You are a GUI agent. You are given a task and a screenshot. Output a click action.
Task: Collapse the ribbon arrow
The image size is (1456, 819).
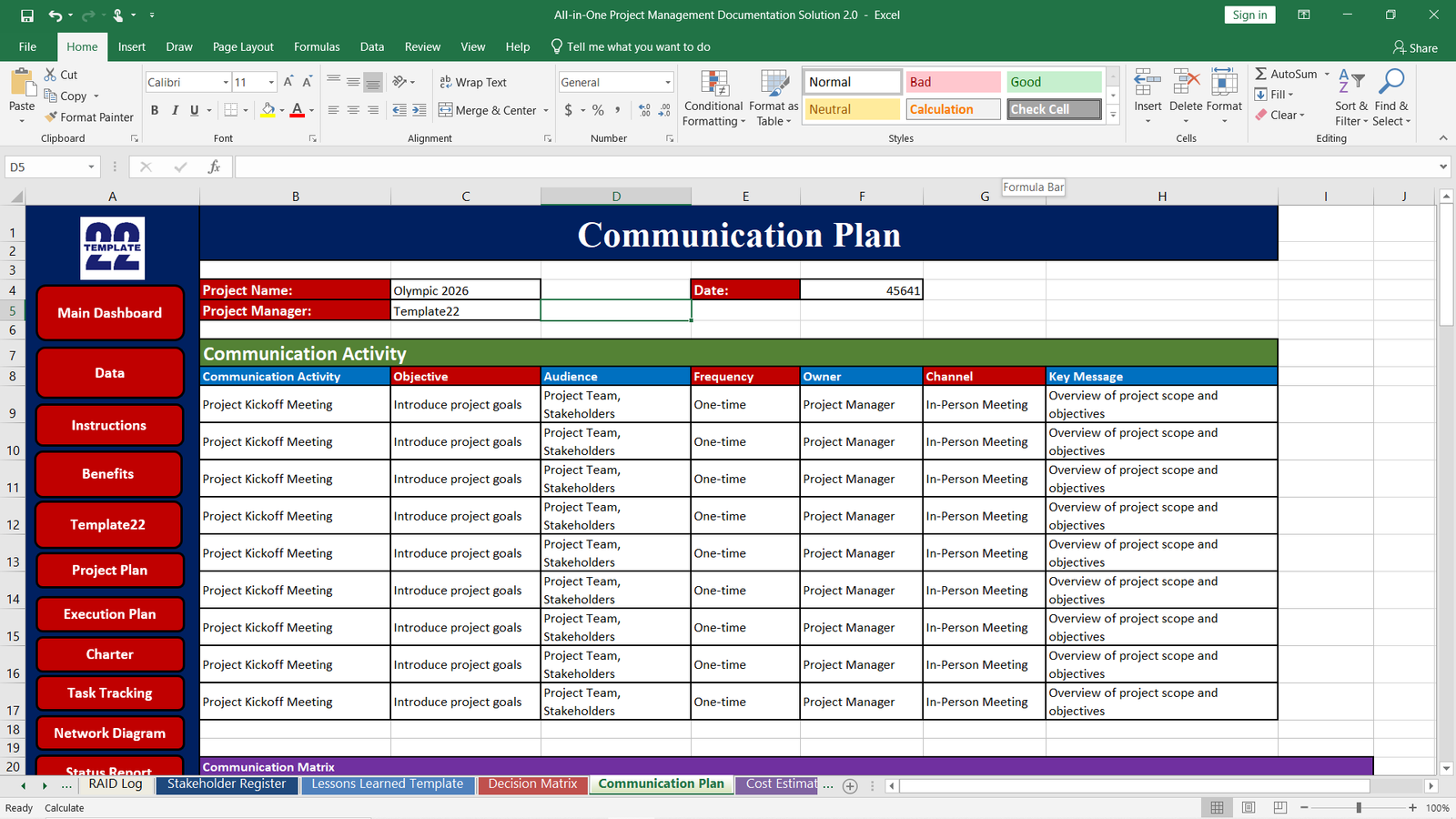(1443, 138)
